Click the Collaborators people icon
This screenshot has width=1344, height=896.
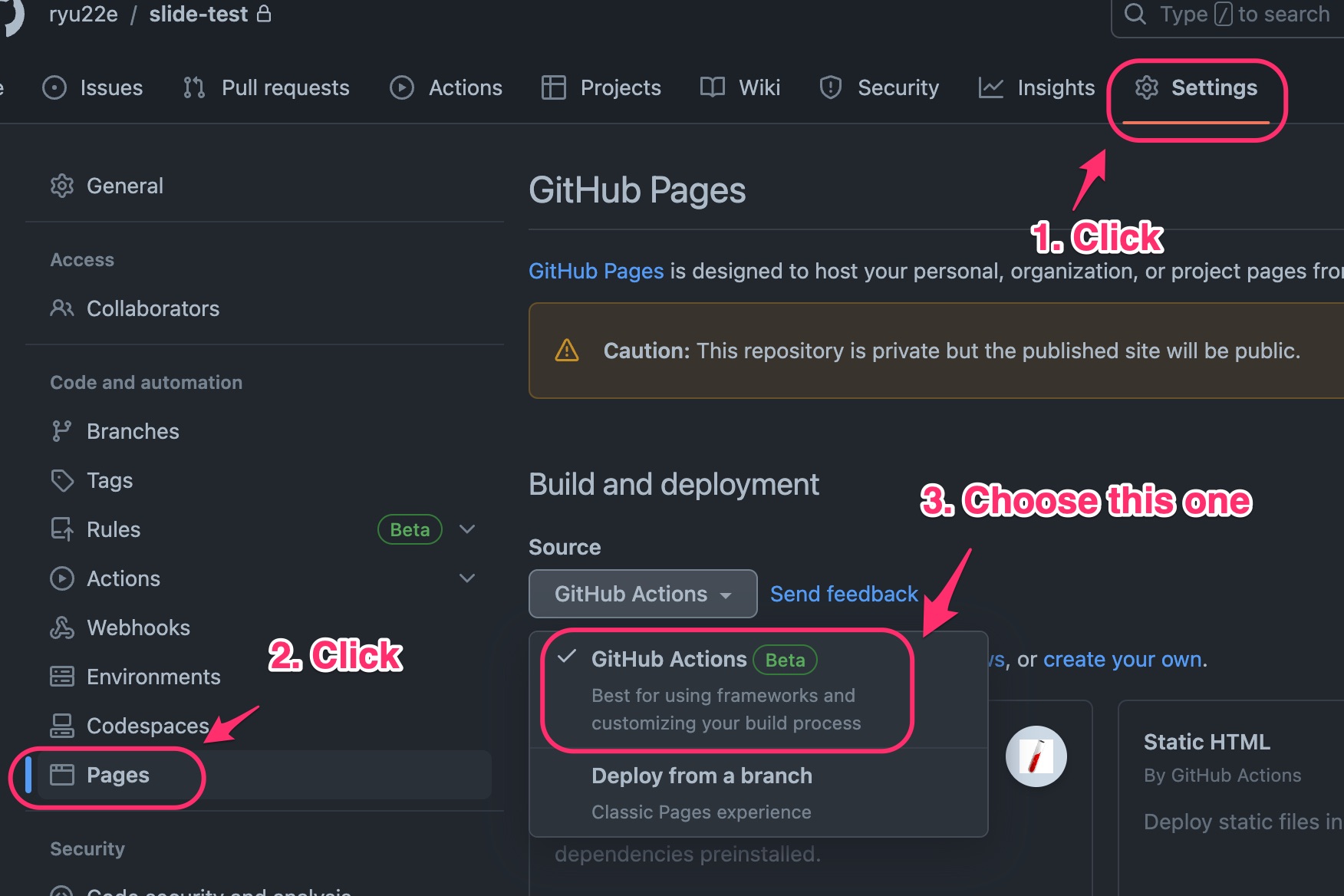pyautogui.click(x=62, y=308)
